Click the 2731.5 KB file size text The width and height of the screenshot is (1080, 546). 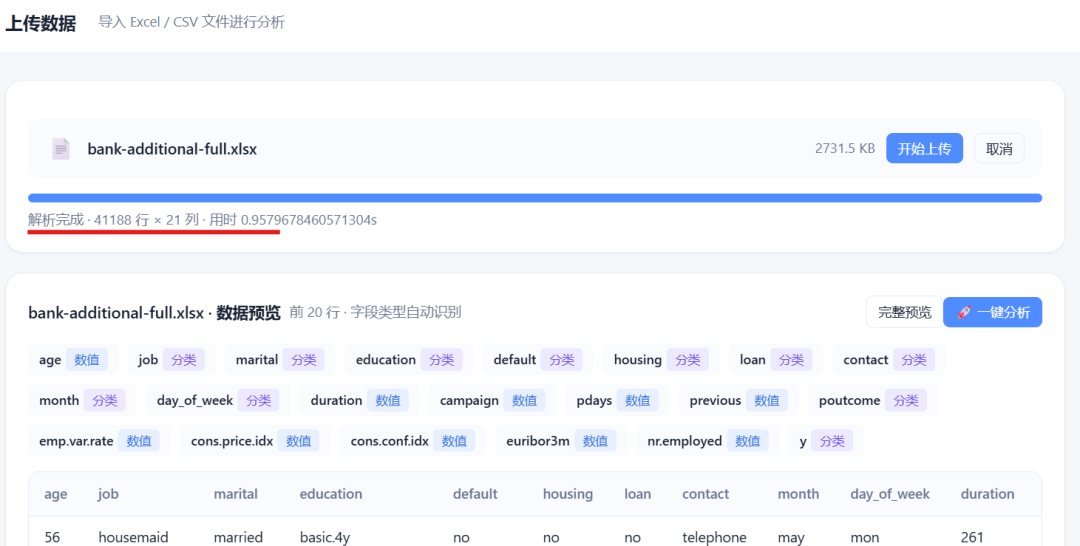click(844, 148)
